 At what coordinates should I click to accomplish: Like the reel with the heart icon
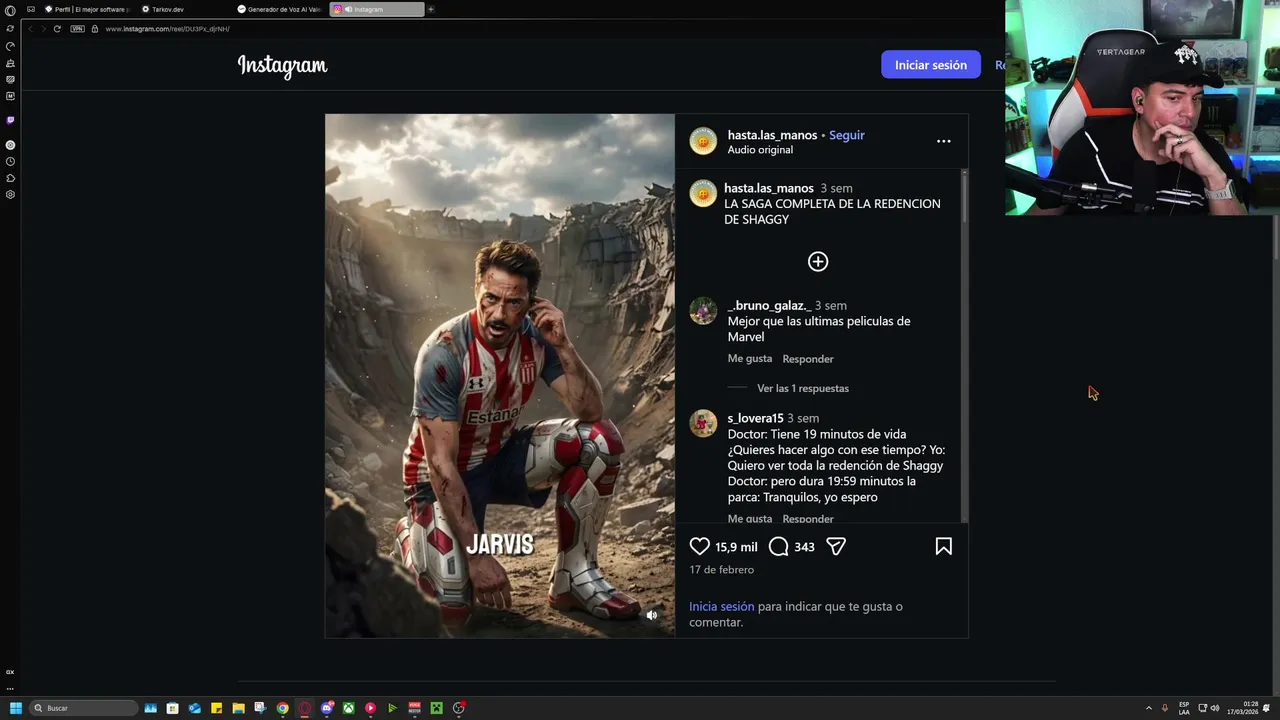pos(700,546)
